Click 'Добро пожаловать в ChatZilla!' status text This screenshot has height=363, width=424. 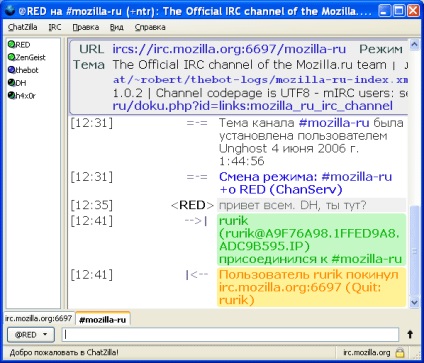[64, 352]
